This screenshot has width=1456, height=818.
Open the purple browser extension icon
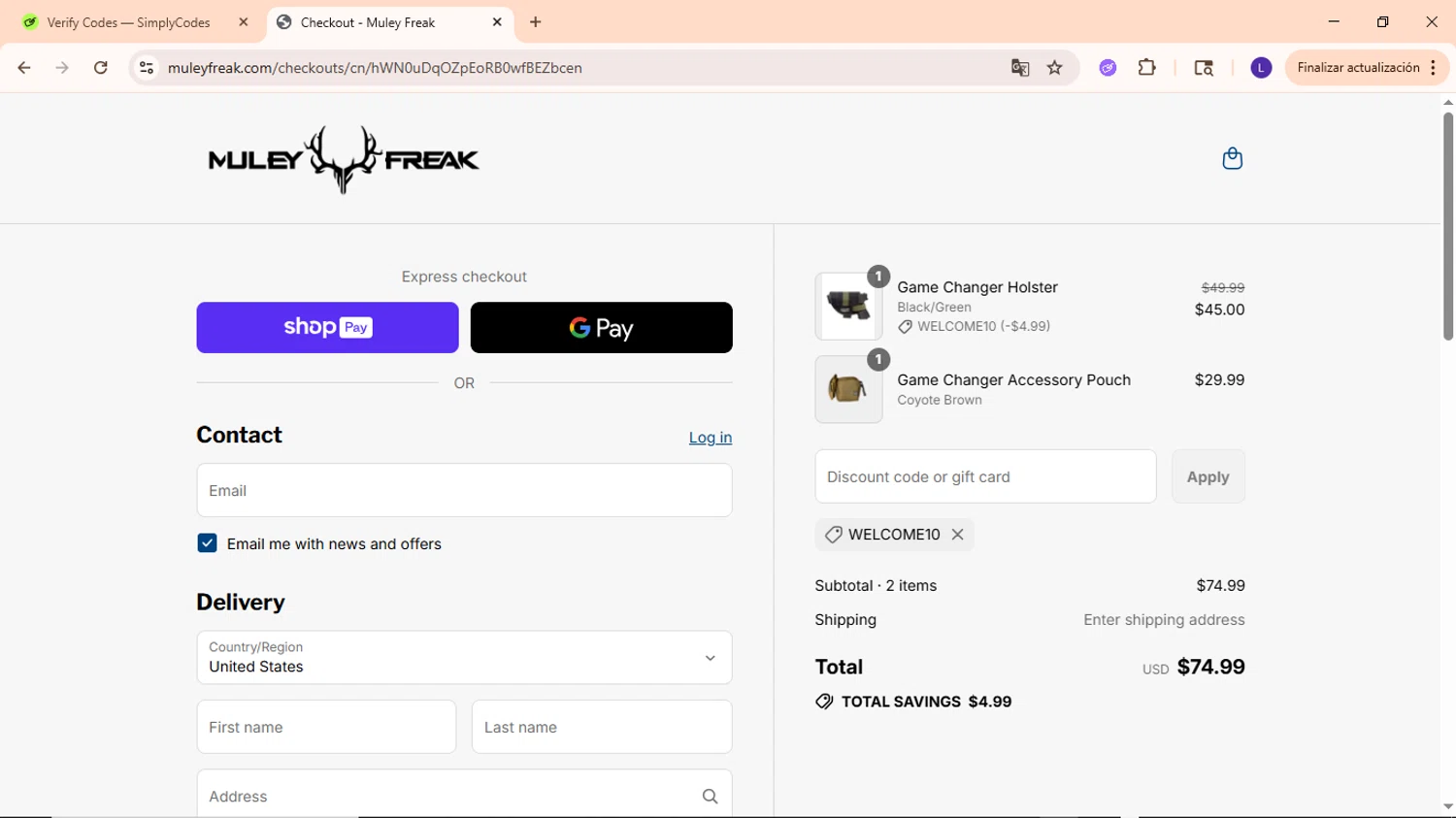pos(1108,68)
